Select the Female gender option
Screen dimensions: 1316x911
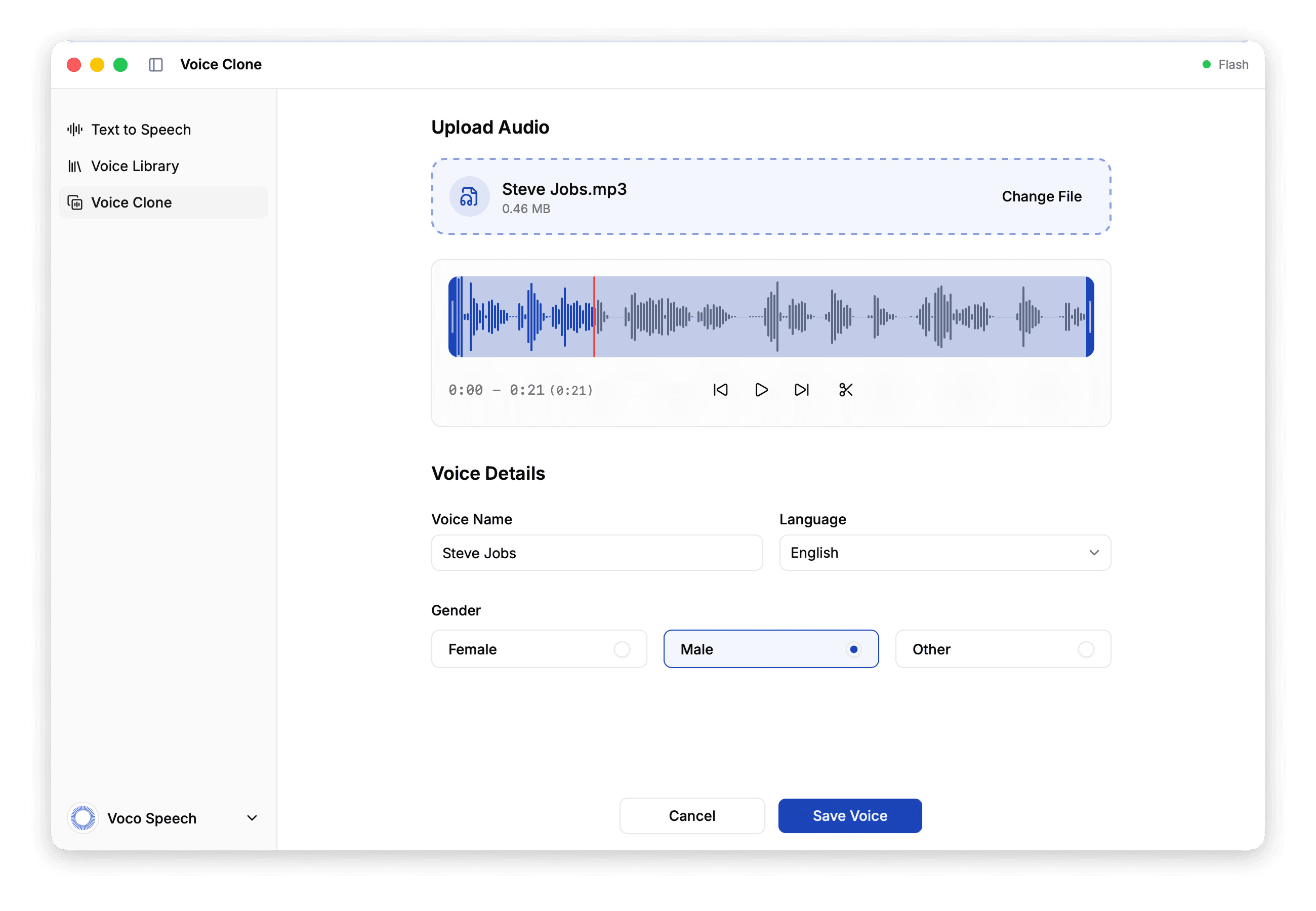(x=538, y=649)
